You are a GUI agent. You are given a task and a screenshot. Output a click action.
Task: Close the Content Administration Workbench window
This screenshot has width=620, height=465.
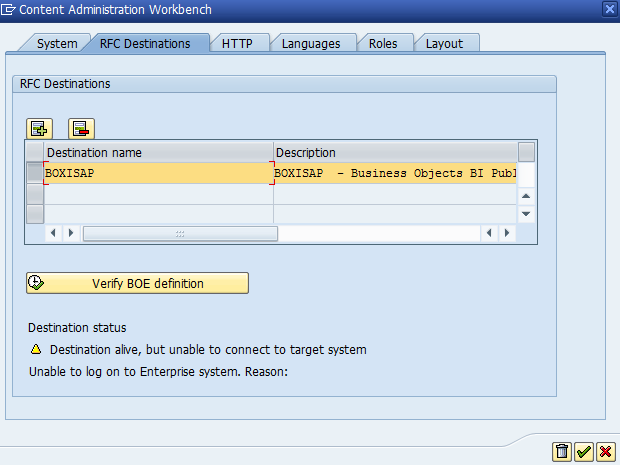(609, 9)
